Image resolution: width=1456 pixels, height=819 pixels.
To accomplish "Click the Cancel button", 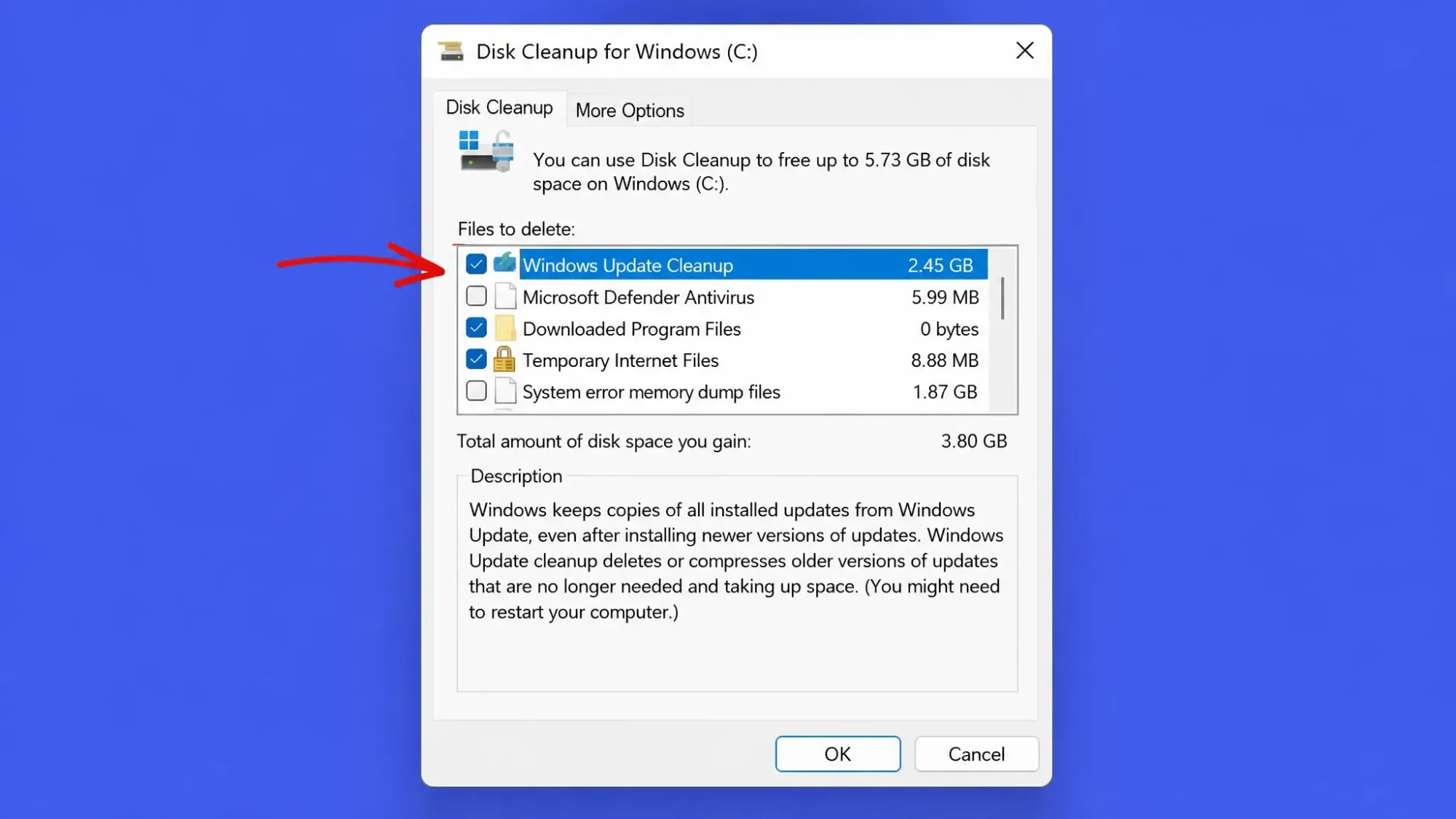I will 976,753.
